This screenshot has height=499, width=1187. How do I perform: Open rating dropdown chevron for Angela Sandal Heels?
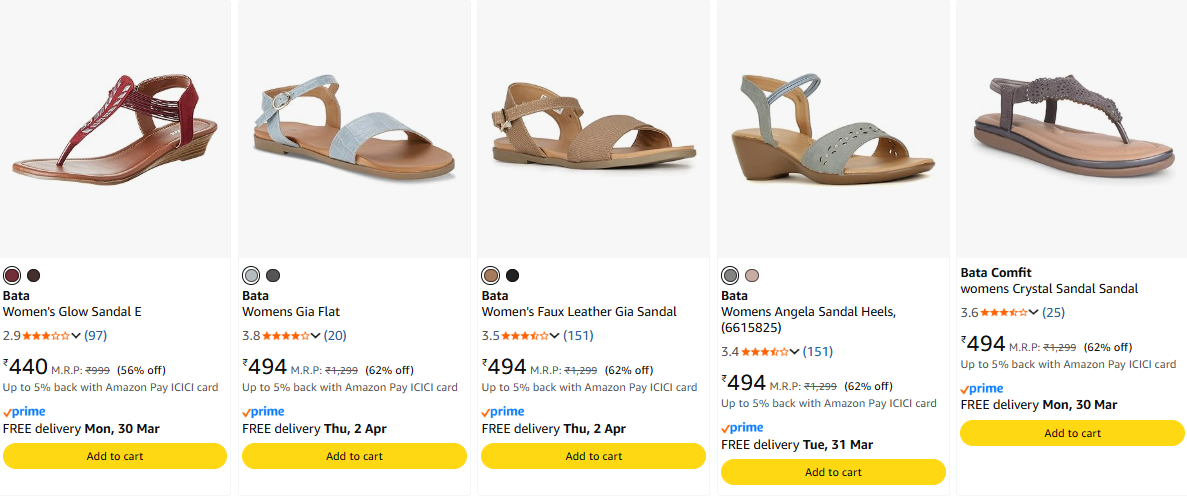pos(795,352)
